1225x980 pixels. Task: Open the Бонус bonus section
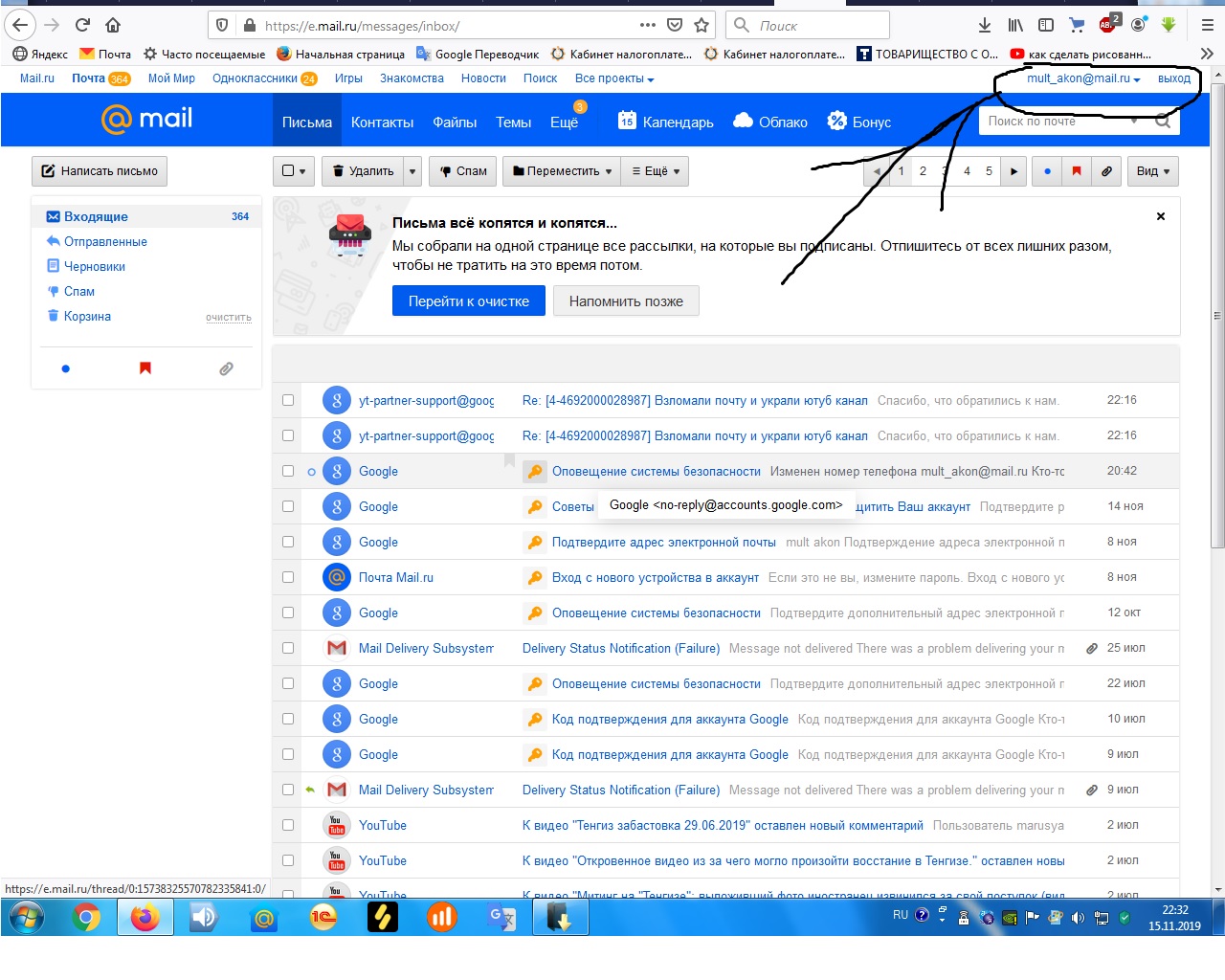coord(859,122)
